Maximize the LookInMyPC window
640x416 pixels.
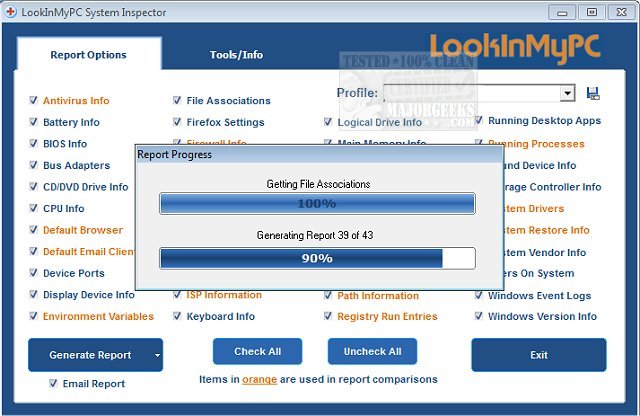pos(591,12)
